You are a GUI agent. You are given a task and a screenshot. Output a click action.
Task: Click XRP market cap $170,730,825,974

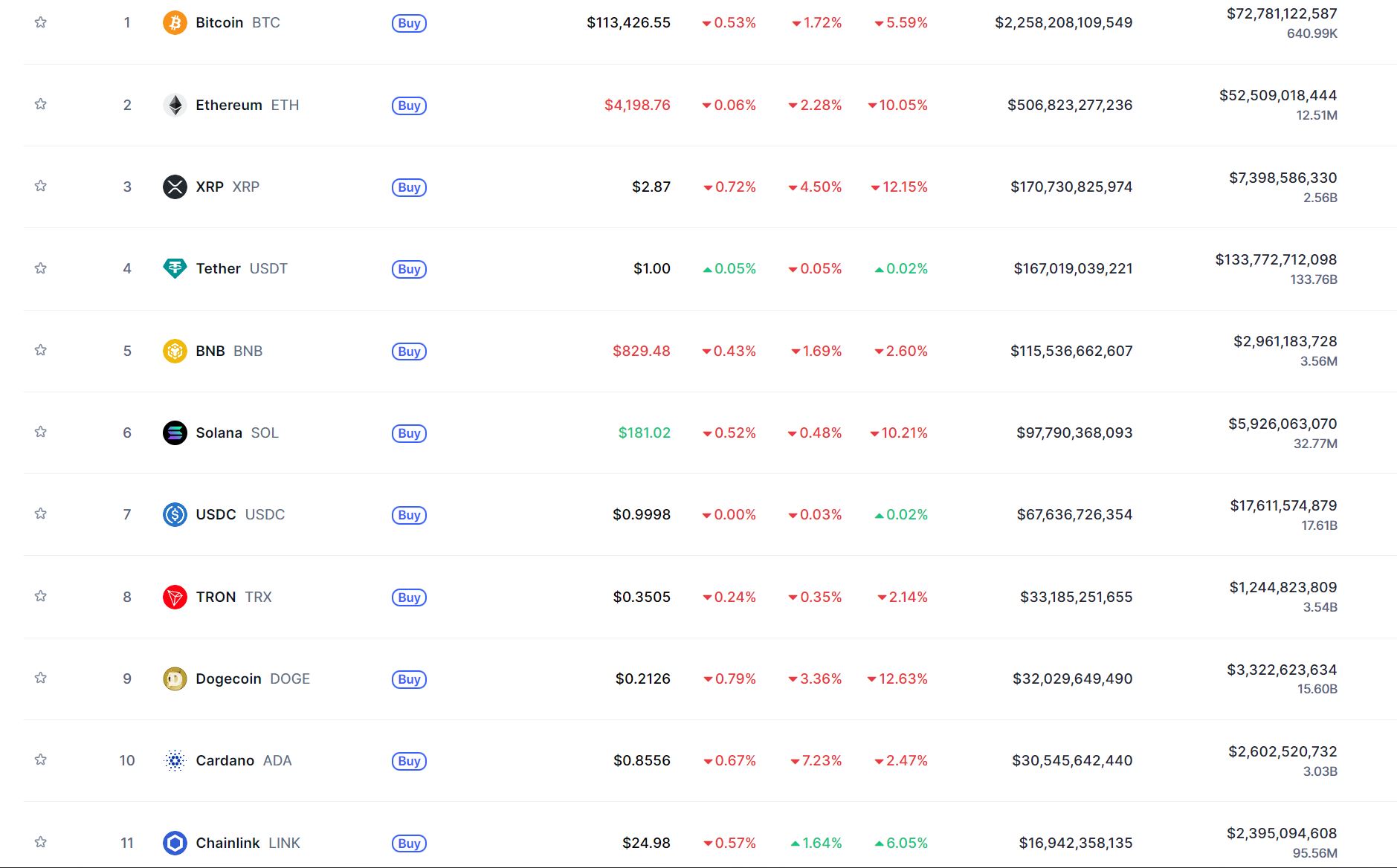1071,187
